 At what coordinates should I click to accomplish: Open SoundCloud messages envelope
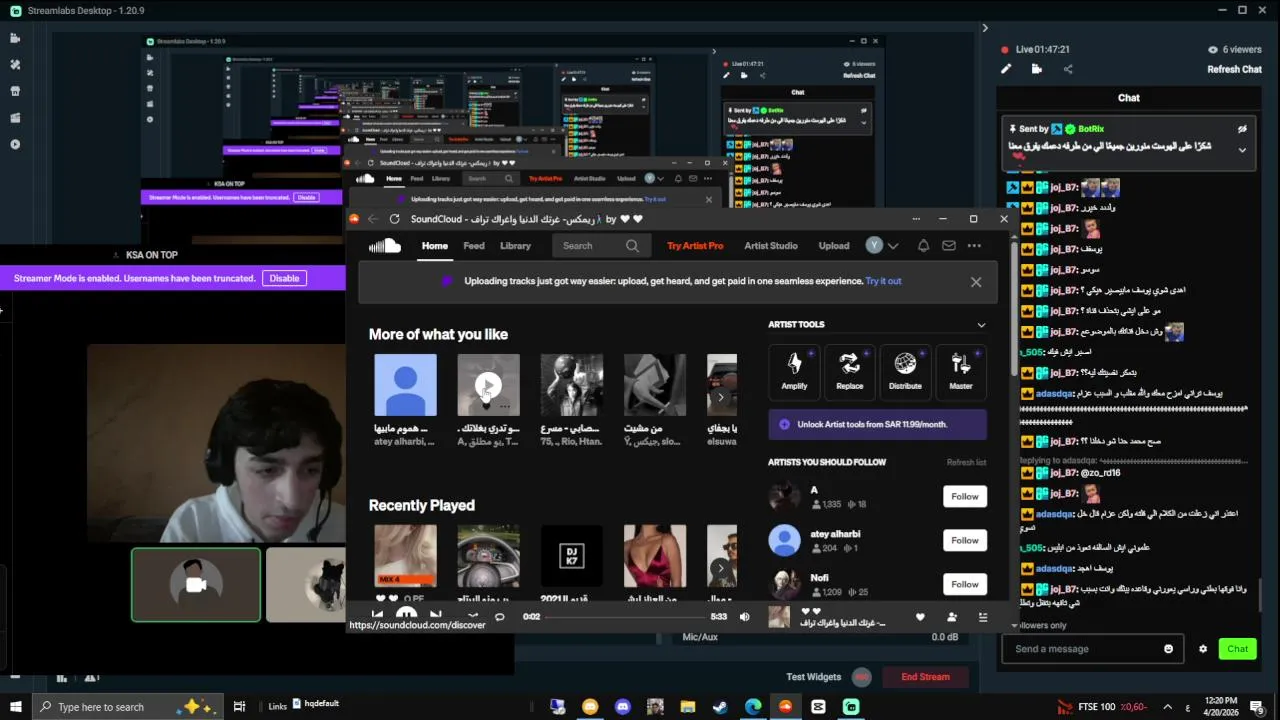click(x=948, y=246)
